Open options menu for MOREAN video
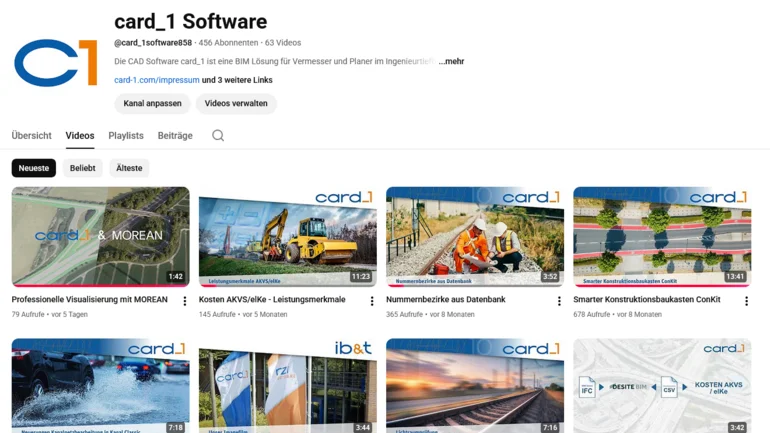The image size is (770, 433). (x=184, y=301)
